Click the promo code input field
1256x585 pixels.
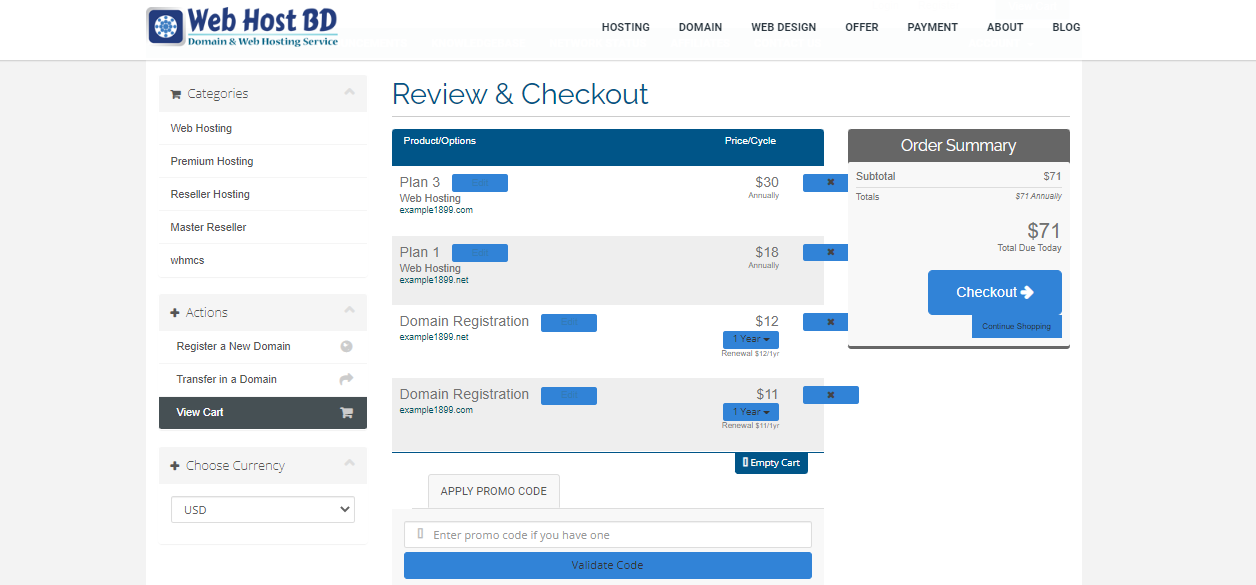click(x=607, y=535)
